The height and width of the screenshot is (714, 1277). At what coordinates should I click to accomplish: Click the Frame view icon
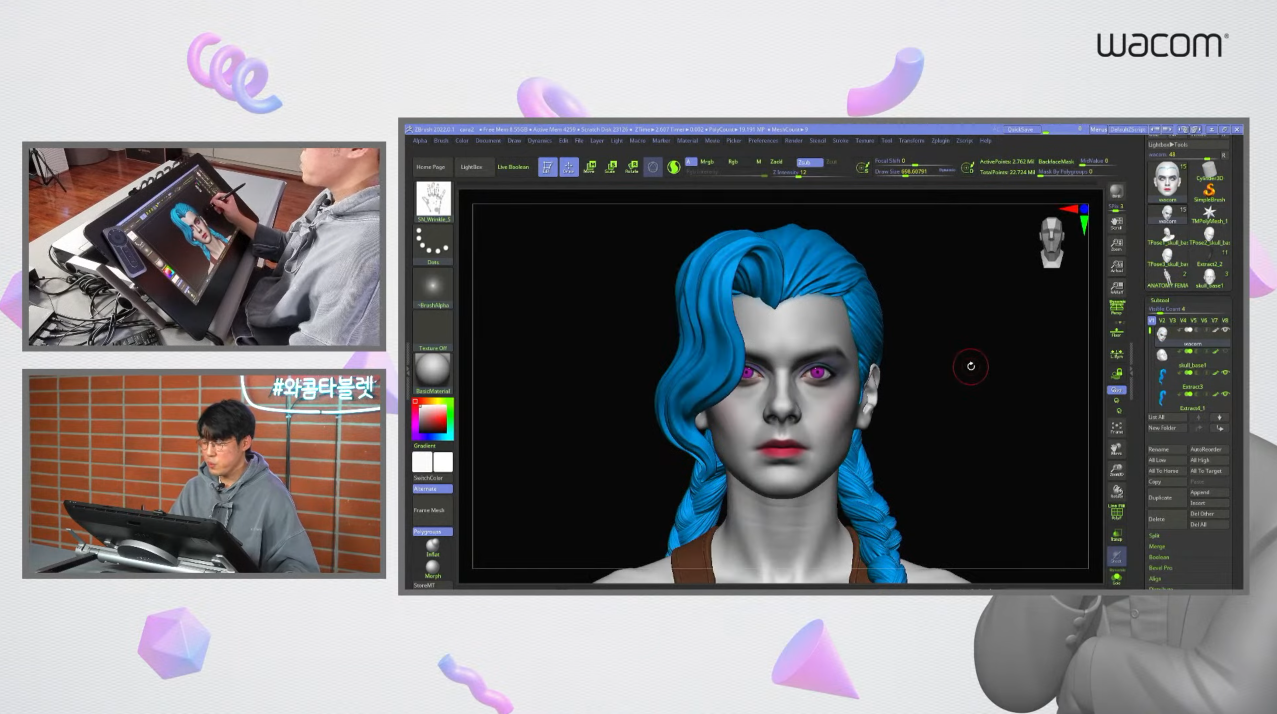[1117, 428]
